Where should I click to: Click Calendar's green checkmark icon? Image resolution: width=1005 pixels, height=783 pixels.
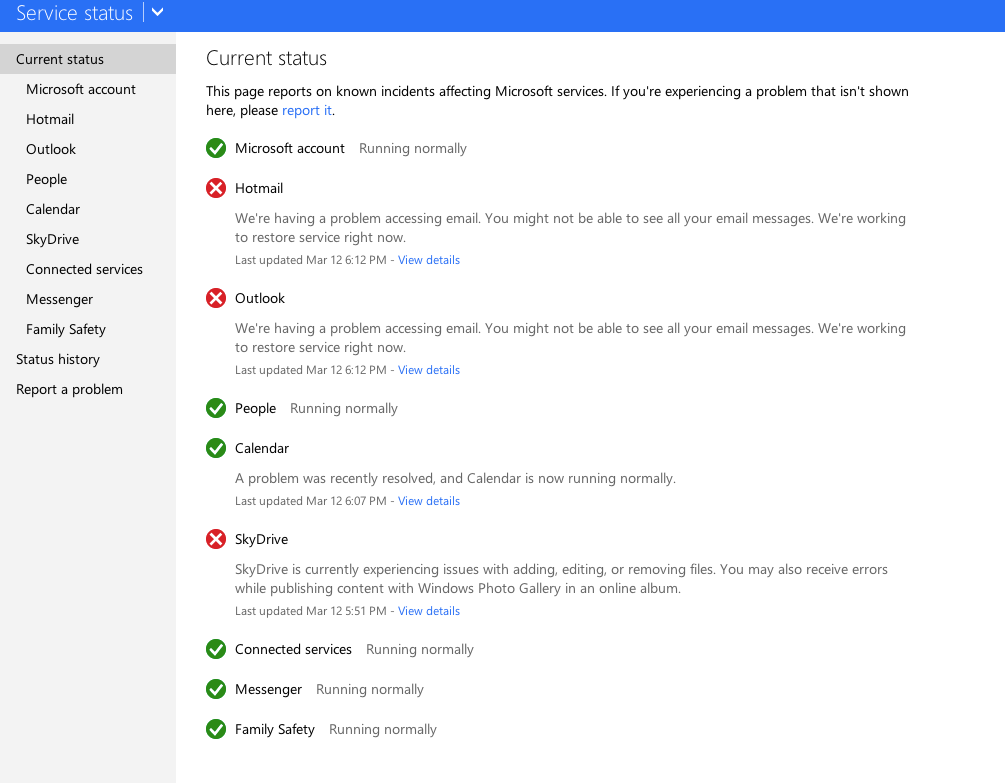(x=216, y=448)
